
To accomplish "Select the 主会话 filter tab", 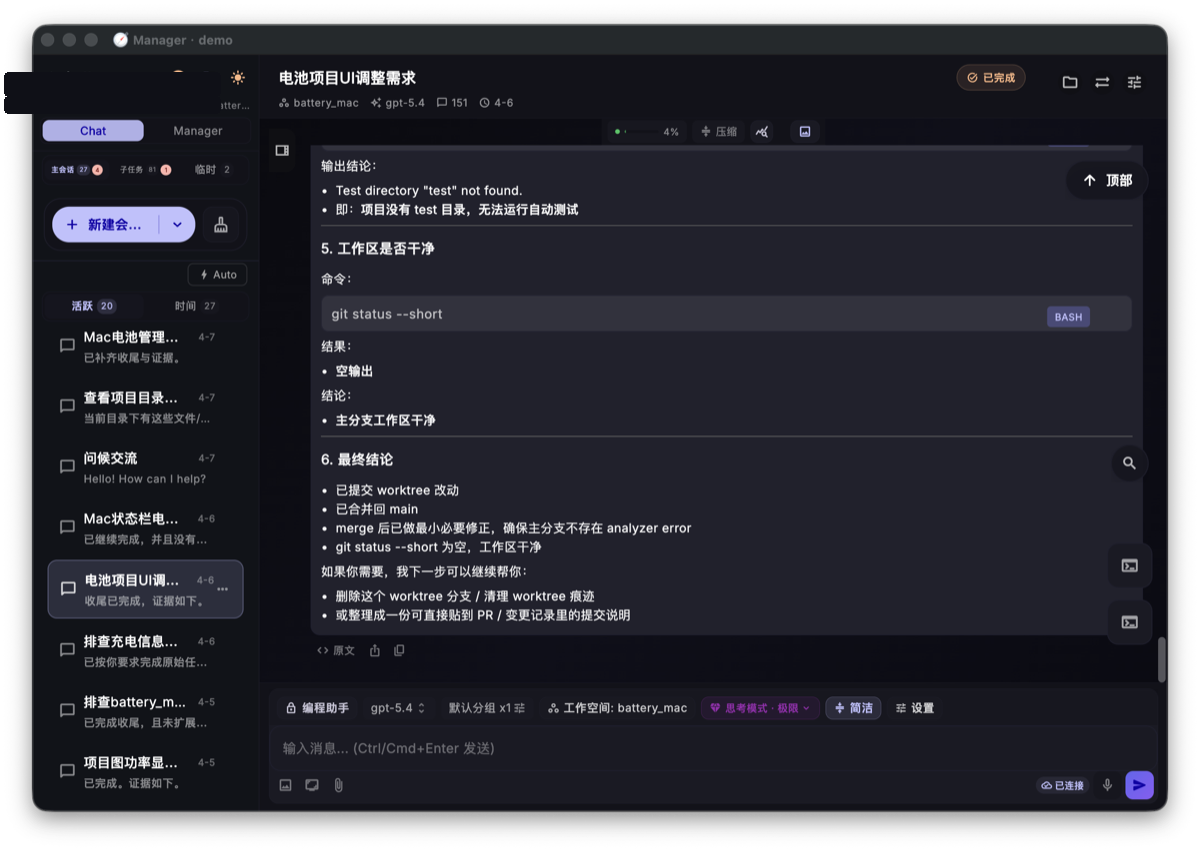I will click(x=76, y=170).
